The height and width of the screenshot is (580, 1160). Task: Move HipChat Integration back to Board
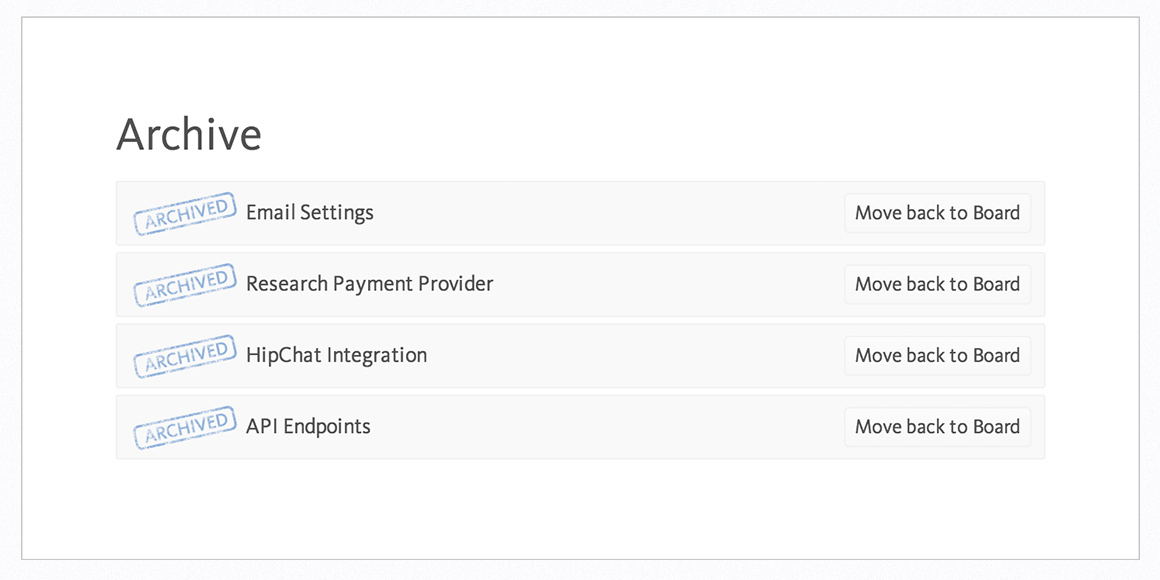pyautogui.click(x=937, y=356)
